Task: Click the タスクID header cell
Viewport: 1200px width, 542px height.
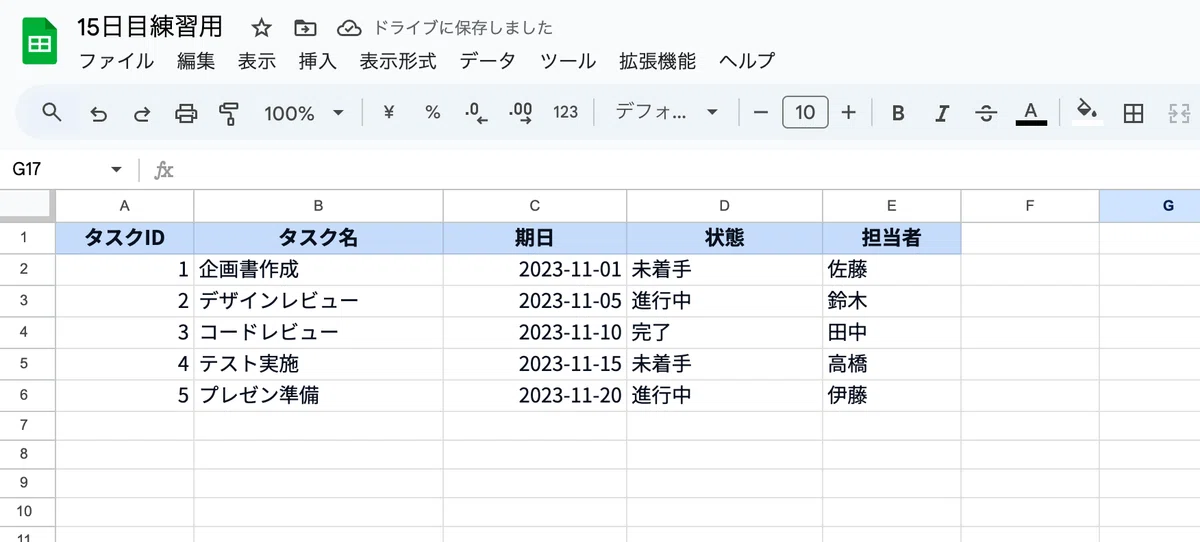Action: [x=125, y=238]
